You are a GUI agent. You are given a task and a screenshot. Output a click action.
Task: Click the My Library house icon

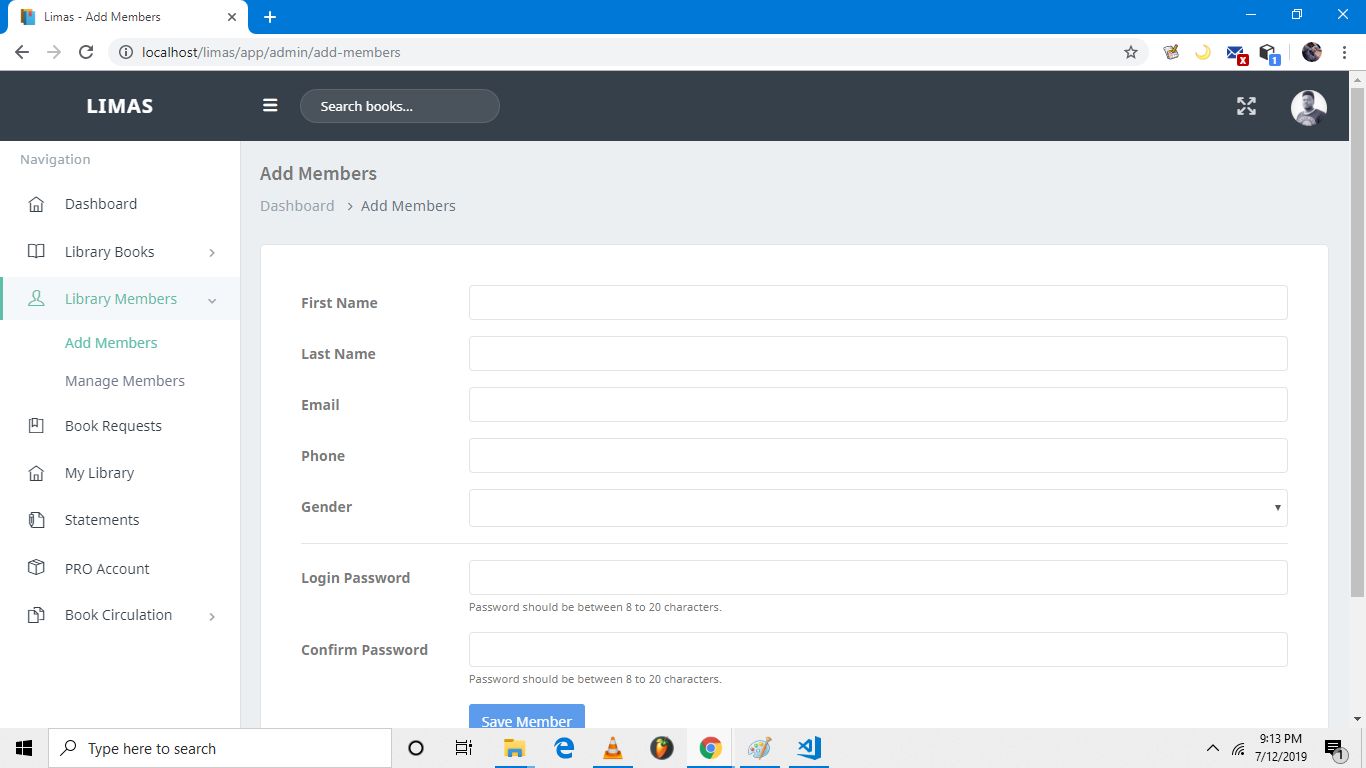[x=36, y=473]
